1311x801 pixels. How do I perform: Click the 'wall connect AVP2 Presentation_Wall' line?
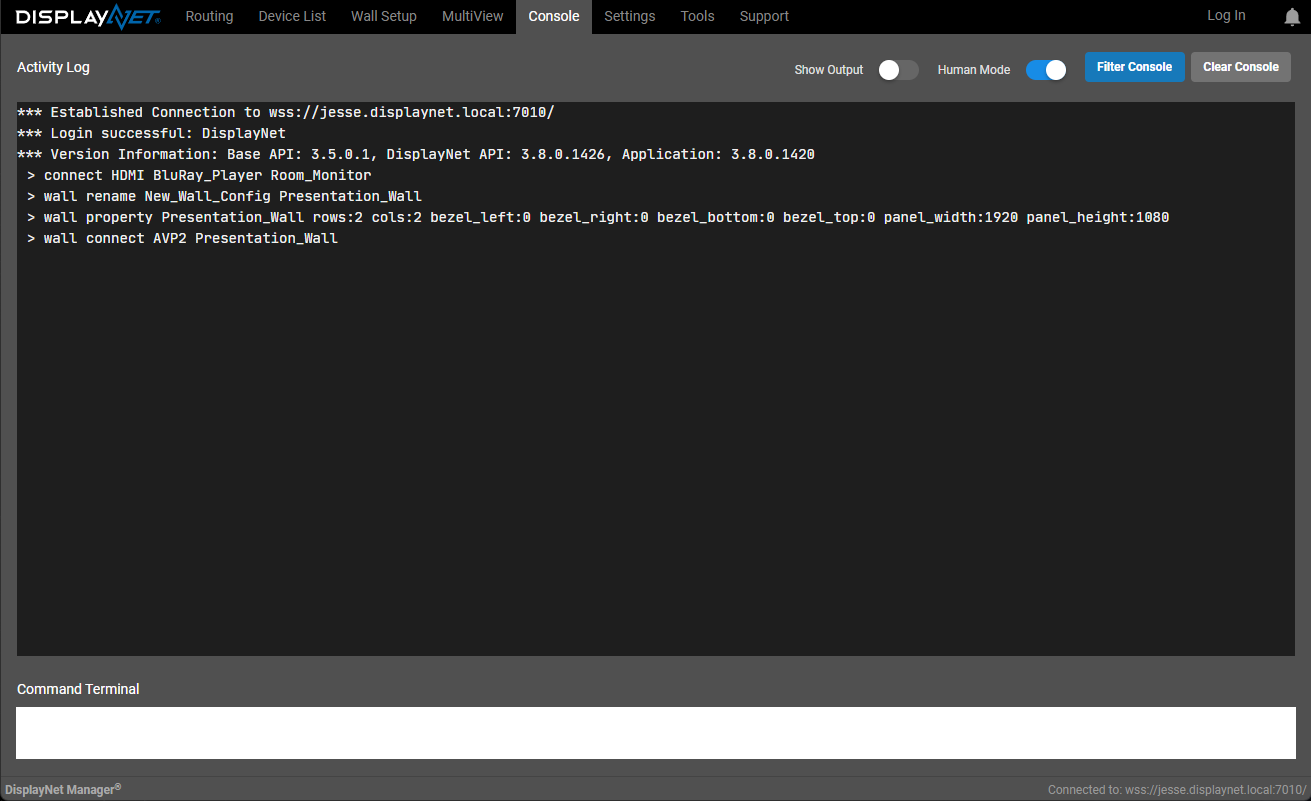[x=183, y=238]
